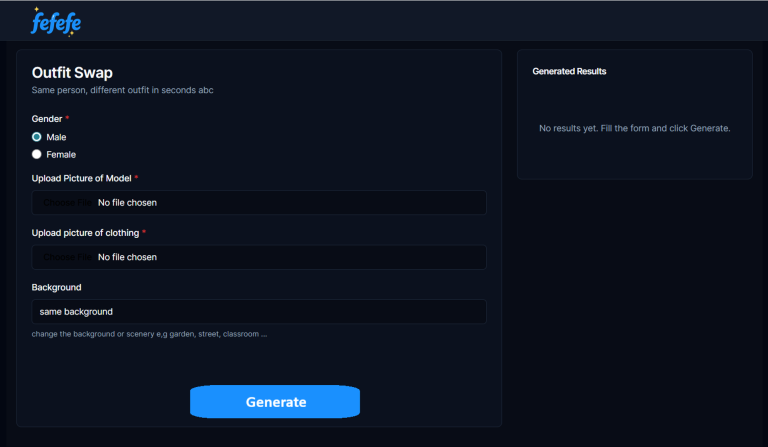Image resolution: width=768 pixels, height=447 pixels.
Task: Click the Male option label text
Action: pos(56,137)
